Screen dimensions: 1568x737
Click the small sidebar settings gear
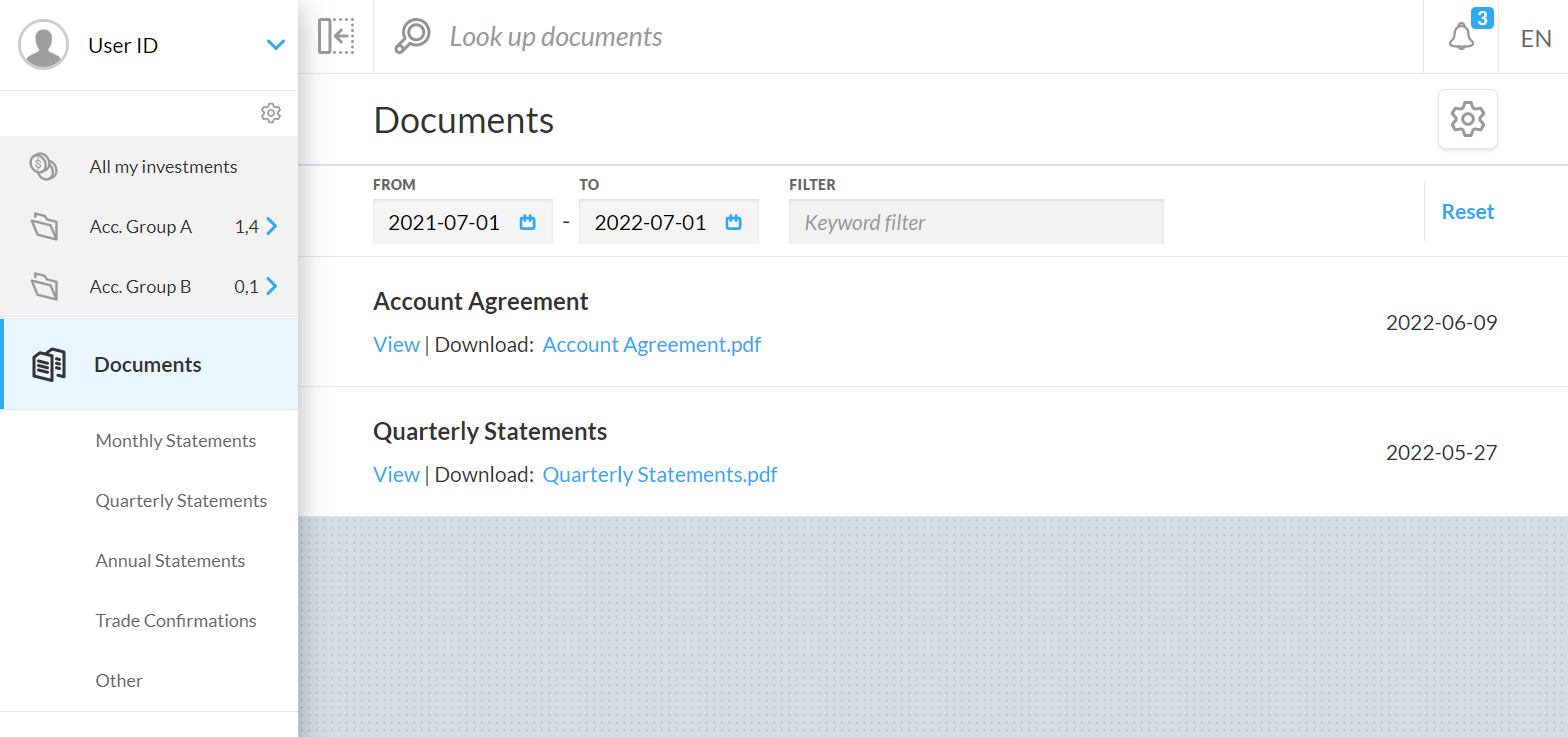[x=271, y=113]
